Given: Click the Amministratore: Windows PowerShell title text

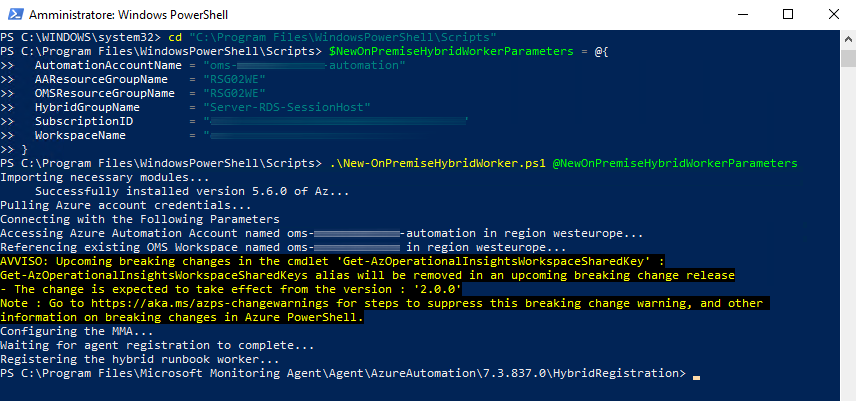Looking at the screenshot, I should coord(128,15).
